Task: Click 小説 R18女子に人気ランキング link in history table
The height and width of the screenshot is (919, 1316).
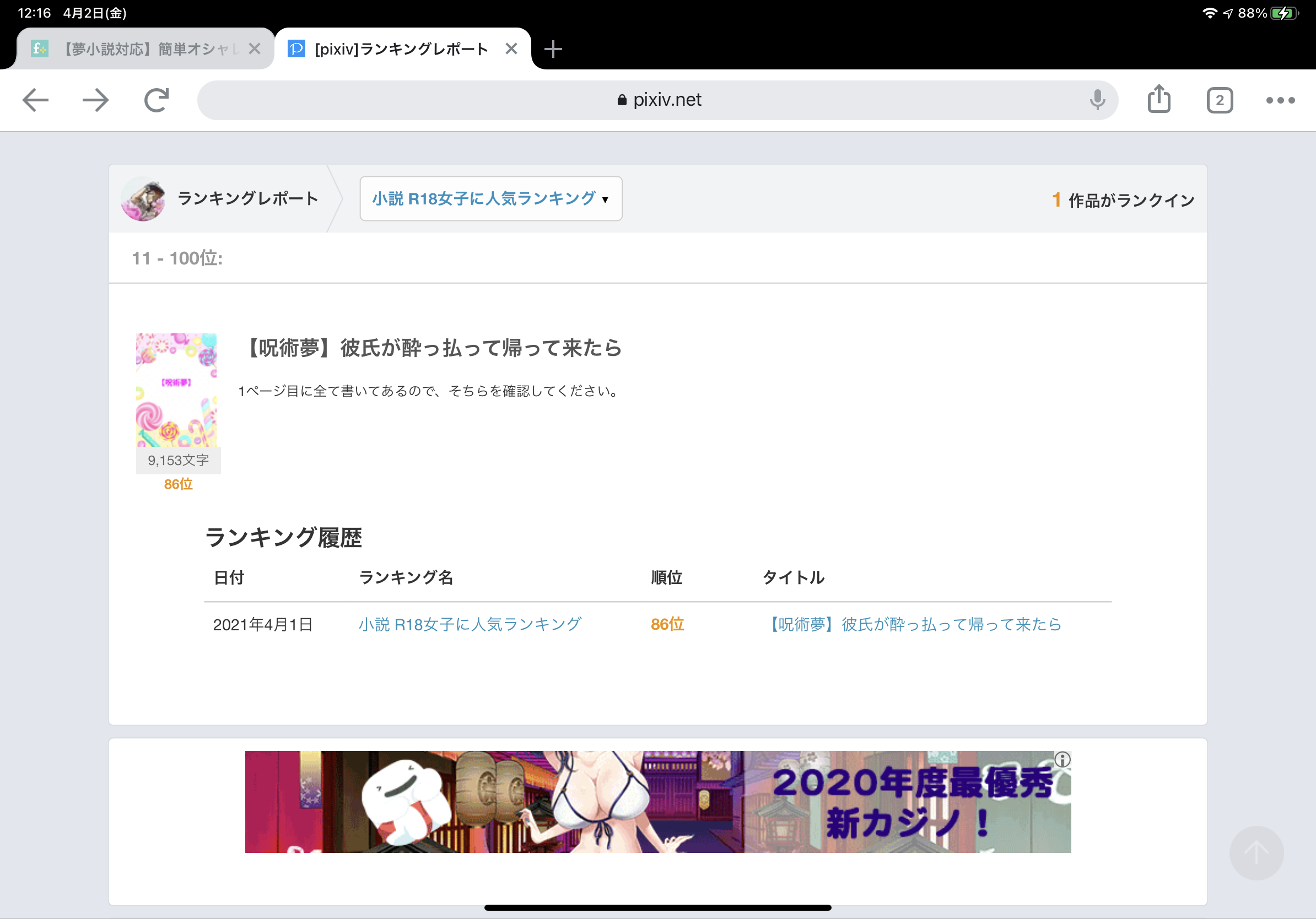Action: (470, 624)
